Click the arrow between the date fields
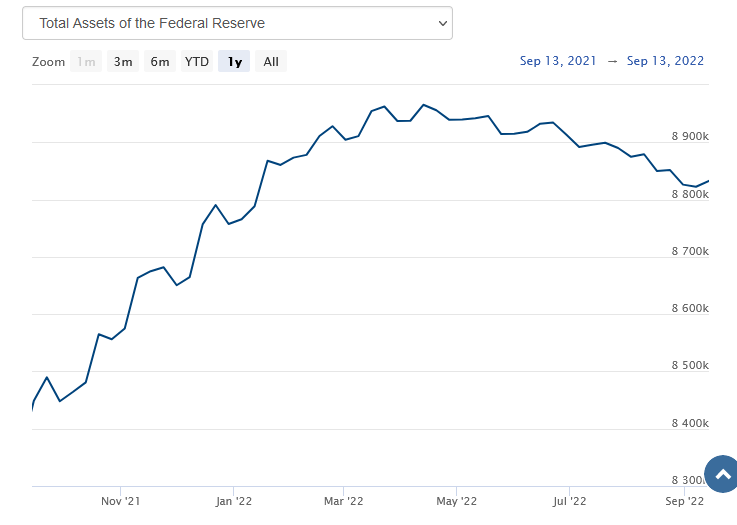Viewport: 737px width, 525px height. (x=612, y=61)
